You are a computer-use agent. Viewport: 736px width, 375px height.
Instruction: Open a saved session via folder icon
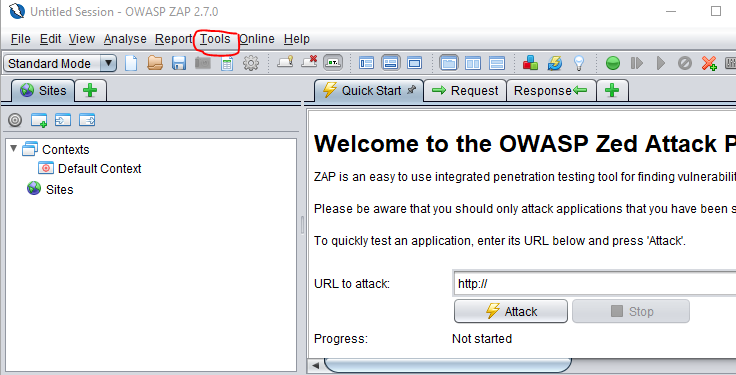(x=155, y=63)
